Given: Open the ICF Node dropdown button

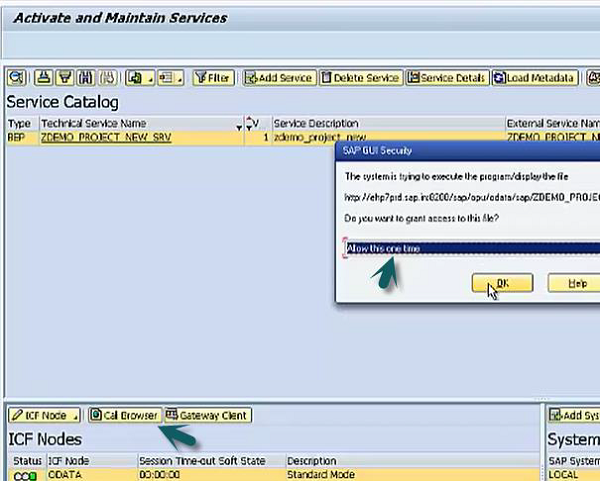Looking at the screenshot, I should [x=44, y=415].
